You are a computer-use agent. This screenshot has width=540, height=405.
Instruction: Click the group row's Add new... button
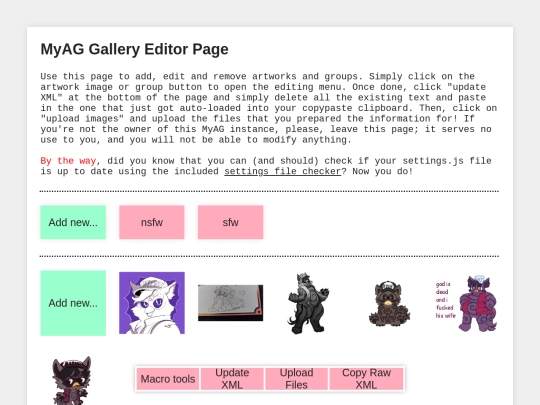click(x=73, y=222)
